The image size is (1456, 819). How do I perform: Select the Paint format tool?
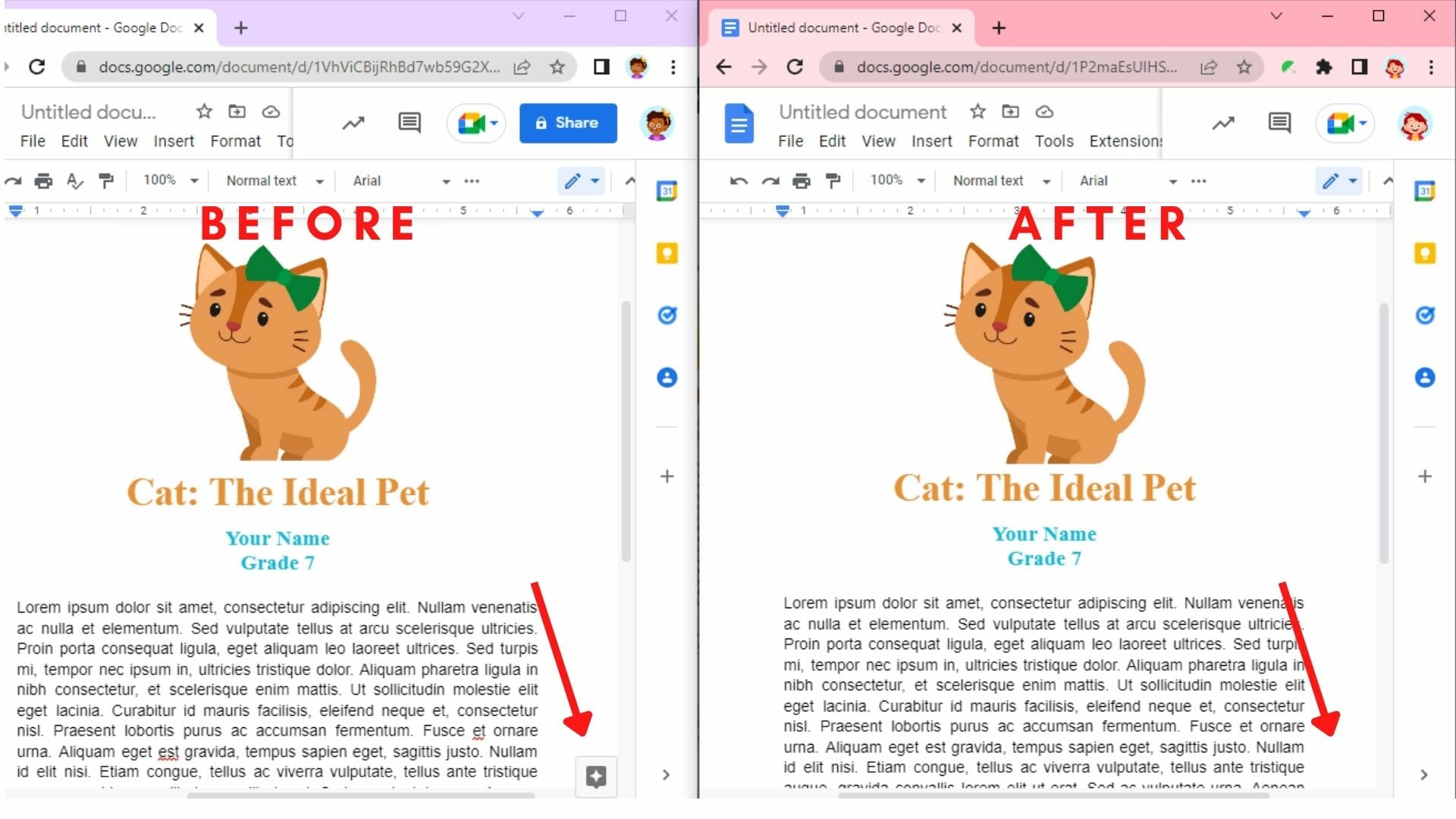click(x=833, y=180)
